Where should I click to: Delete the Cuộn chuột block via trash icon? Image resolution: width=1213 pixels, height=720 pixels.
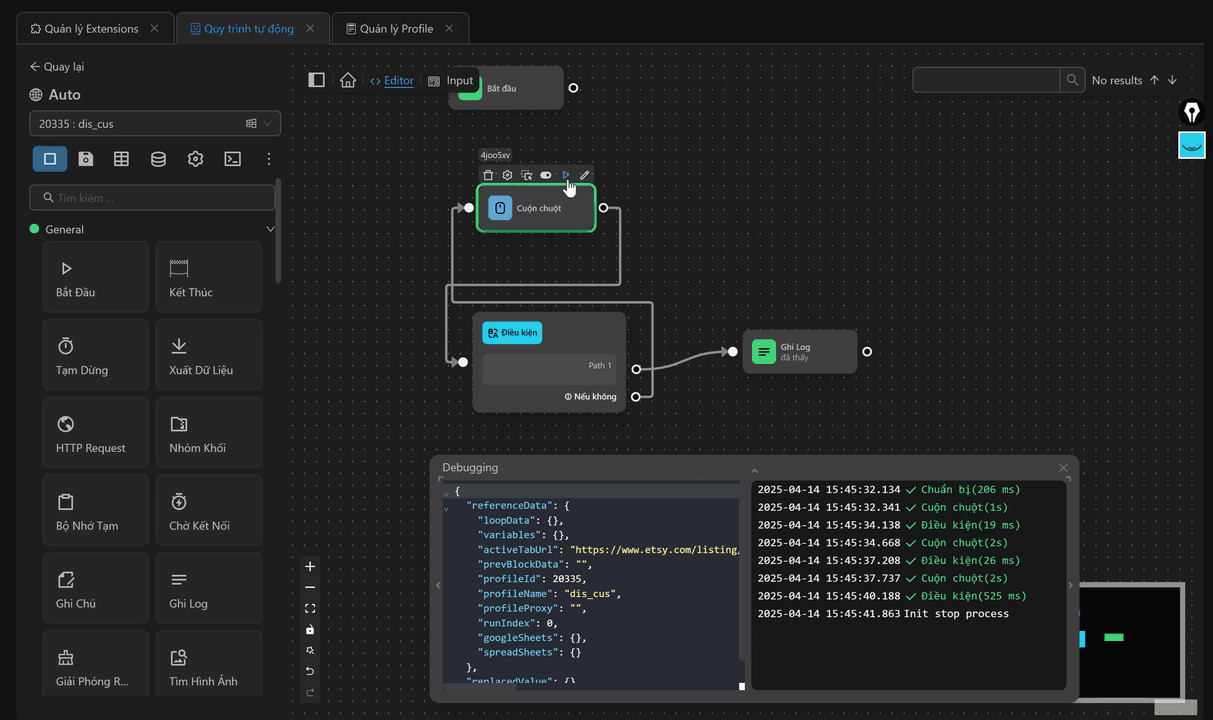point(488,175)
